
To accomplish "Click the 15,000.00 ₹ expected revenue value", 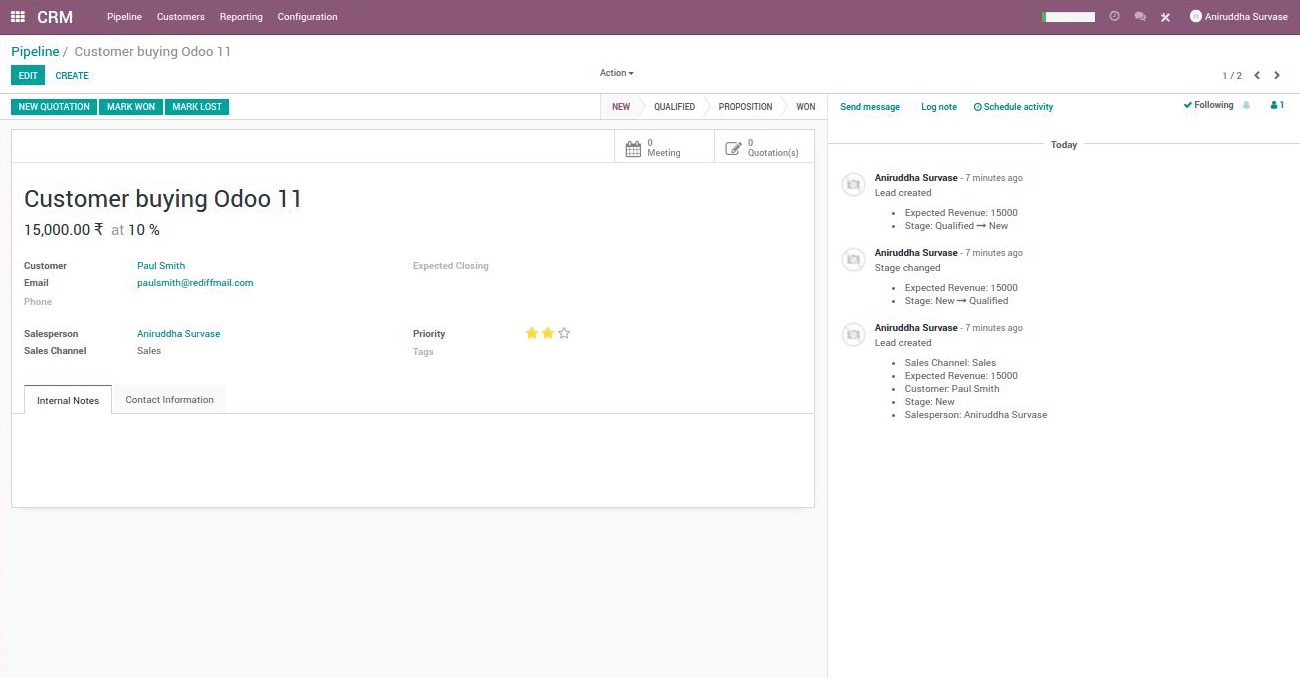I will (x=64, y=230).
